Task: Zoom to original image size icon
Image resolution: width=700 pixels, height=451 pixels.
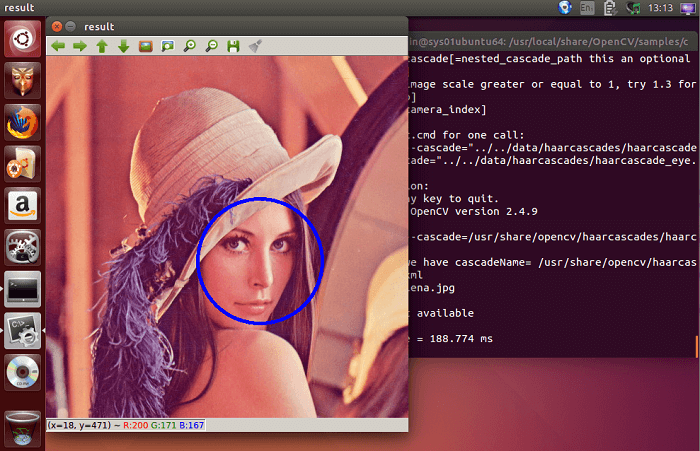Action: 146,46
